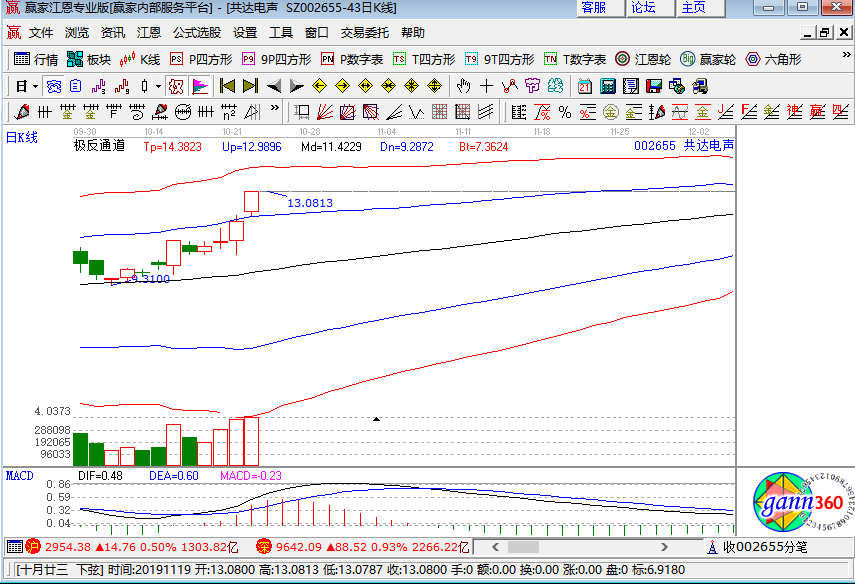Click the 客服 customer service button
This screenshot has height=584, width=855.
click(600, 8)
